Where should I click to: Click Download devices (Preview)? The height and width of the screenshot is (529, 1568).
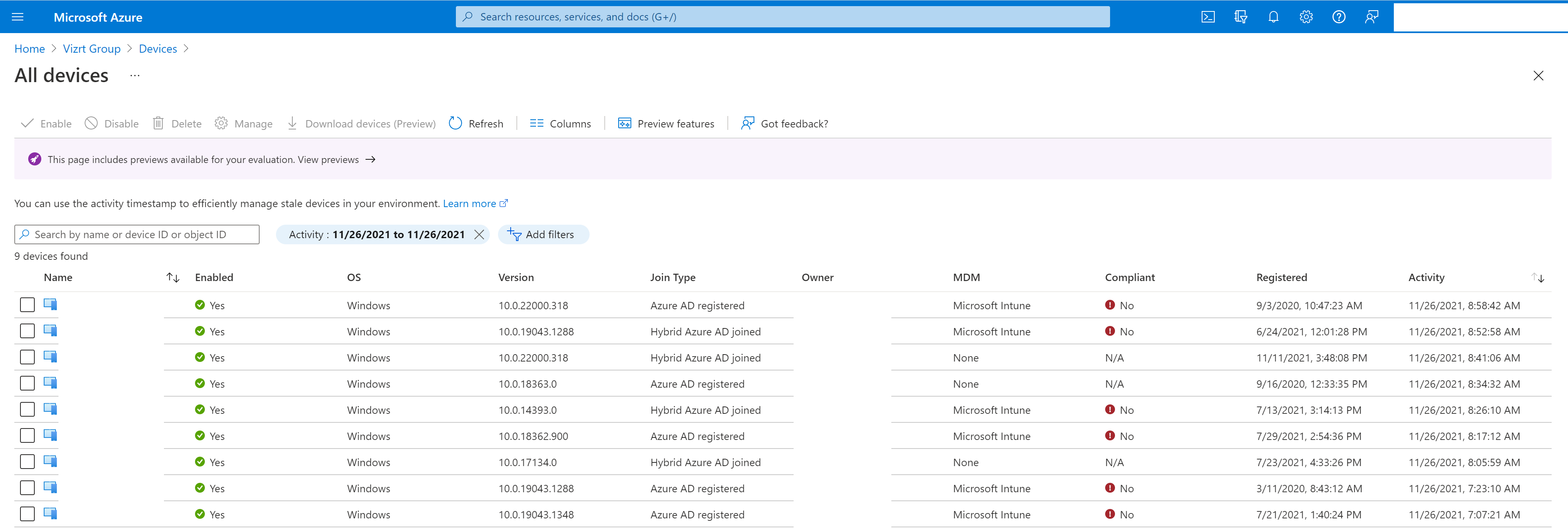[x=361, y=124]
